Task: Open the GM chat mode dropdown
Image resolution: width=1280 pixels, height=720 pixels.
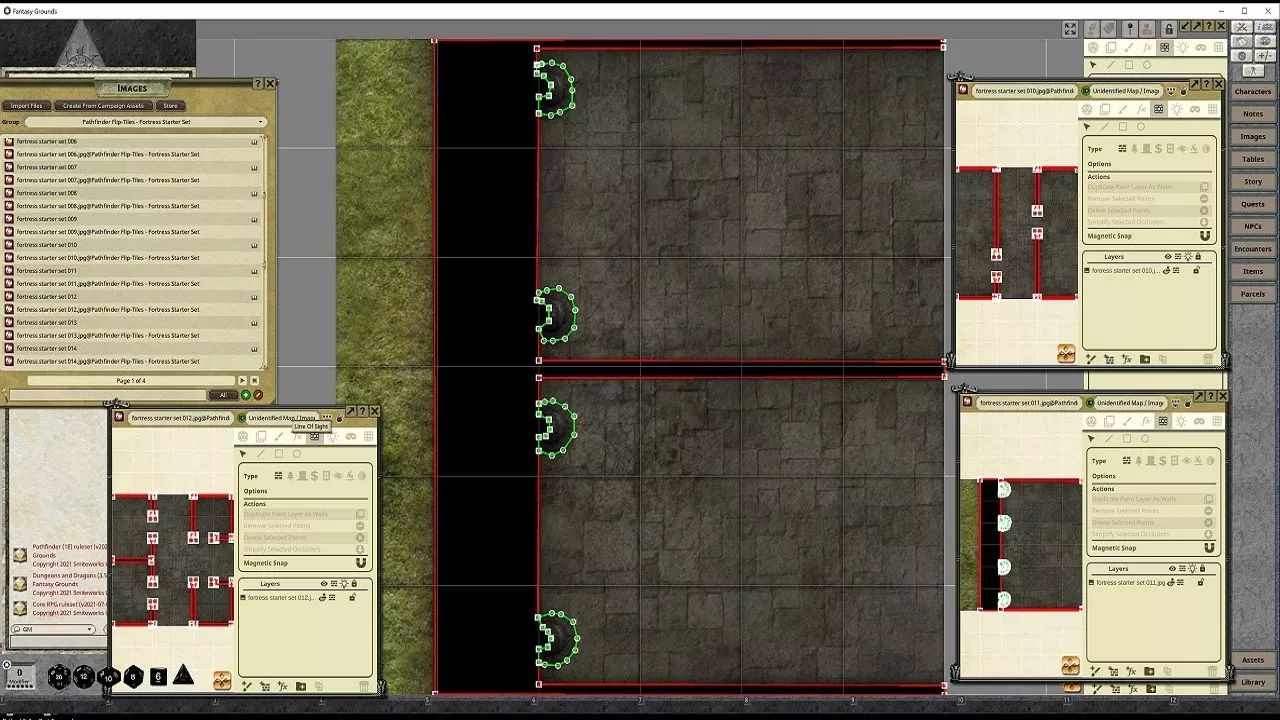Action: pos(53,629)
